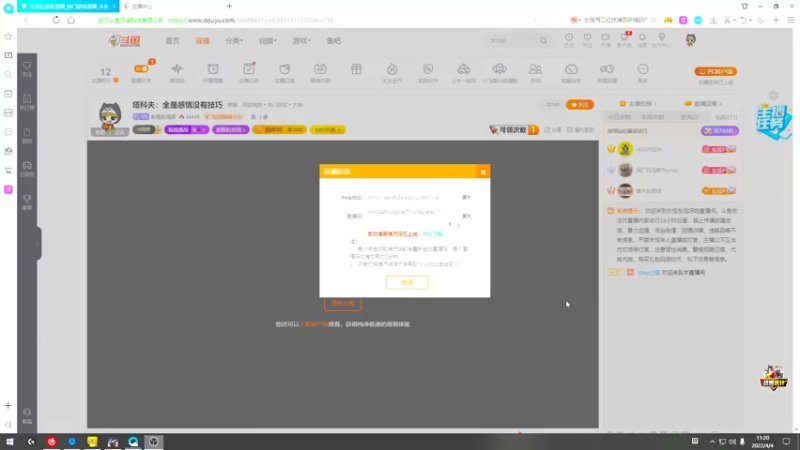Switch to 本周点数 tab
The image size is (800, 450).
(x=653, y=117)
